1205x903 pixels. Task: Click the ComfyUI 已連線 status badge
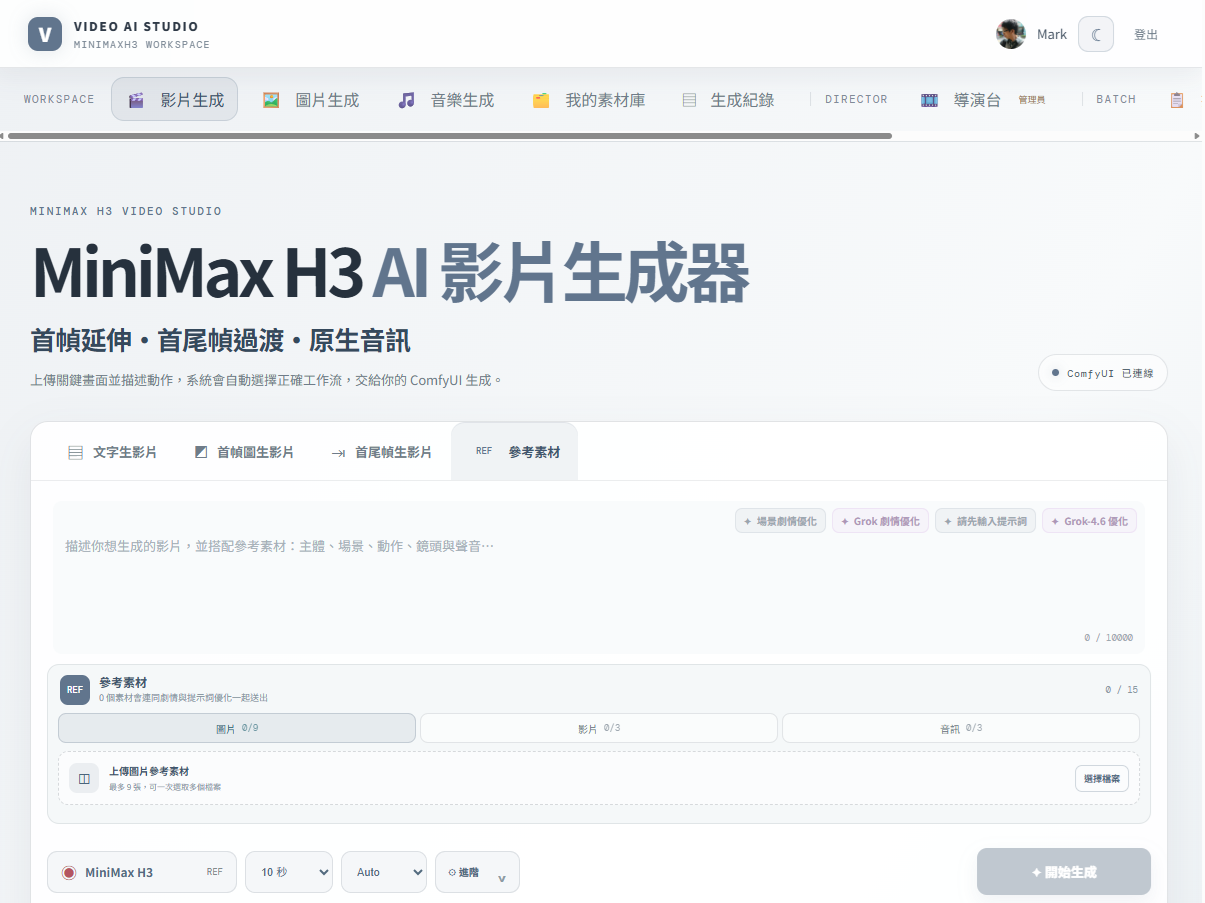click(x=1103, y=373)
